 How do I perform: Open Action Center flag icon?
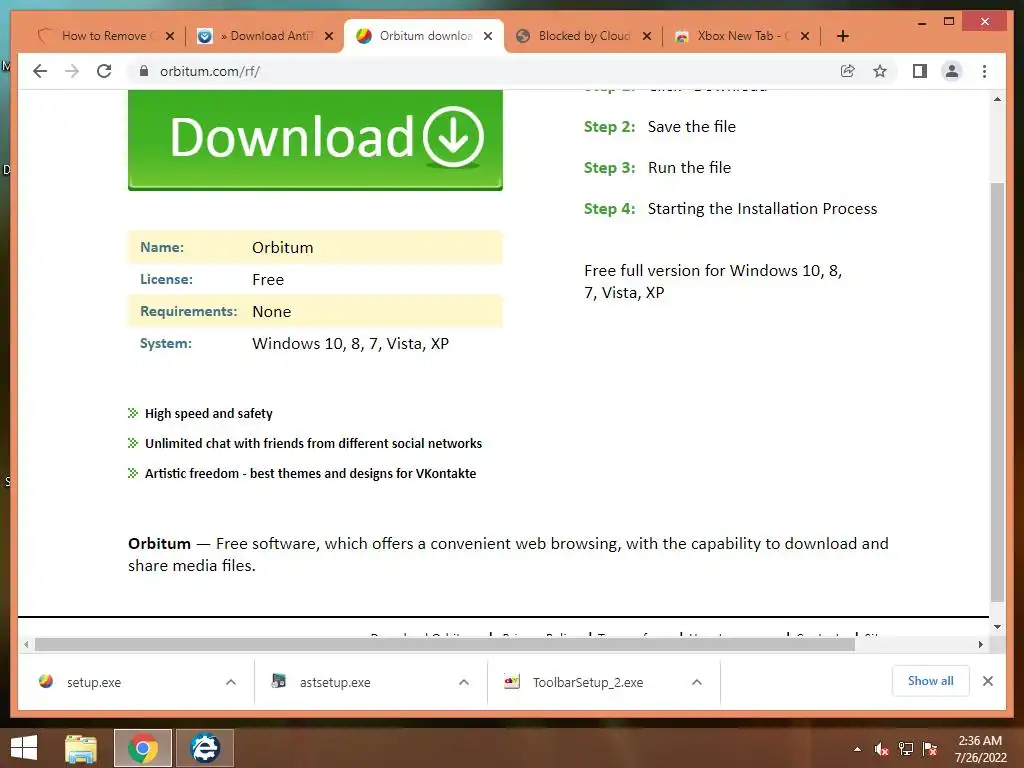(930, 749)
